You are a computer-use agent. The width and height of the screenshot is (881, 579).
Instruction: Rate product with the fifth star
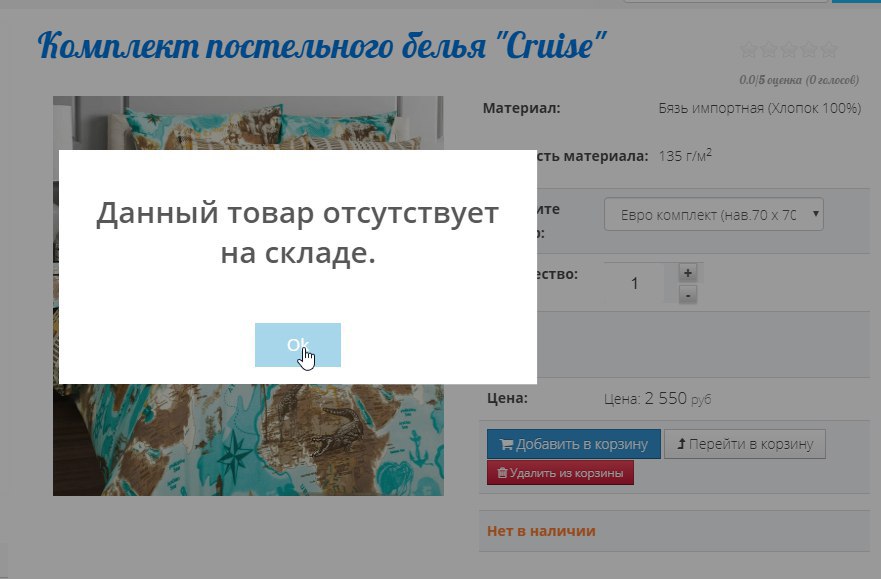point(829,50)
